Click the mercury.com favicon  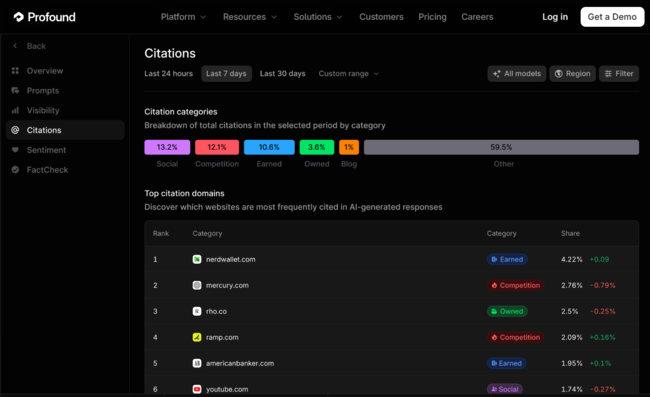(197, 286)
